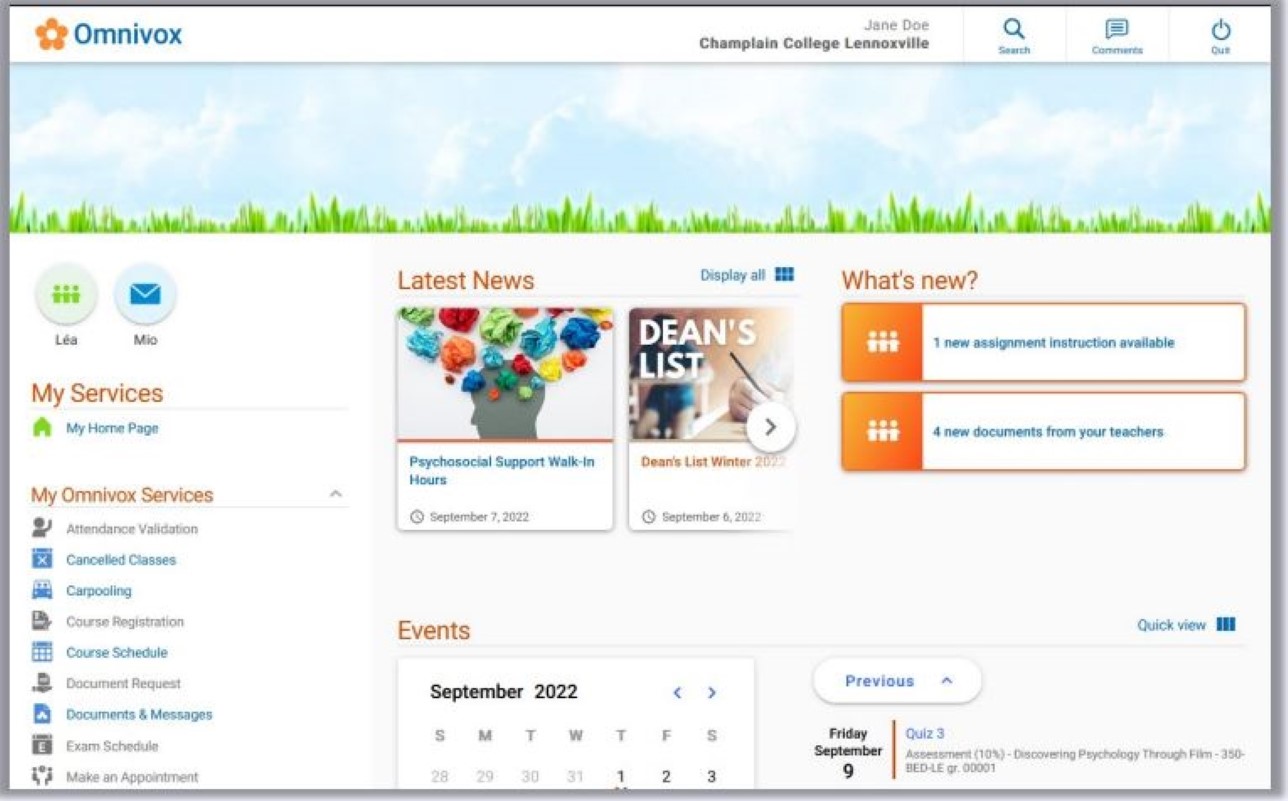The height and width of the screenshot is (801, 1288).
Task: Click the orange icon for new assignment instruction
Action: click(x=882, y=343)
